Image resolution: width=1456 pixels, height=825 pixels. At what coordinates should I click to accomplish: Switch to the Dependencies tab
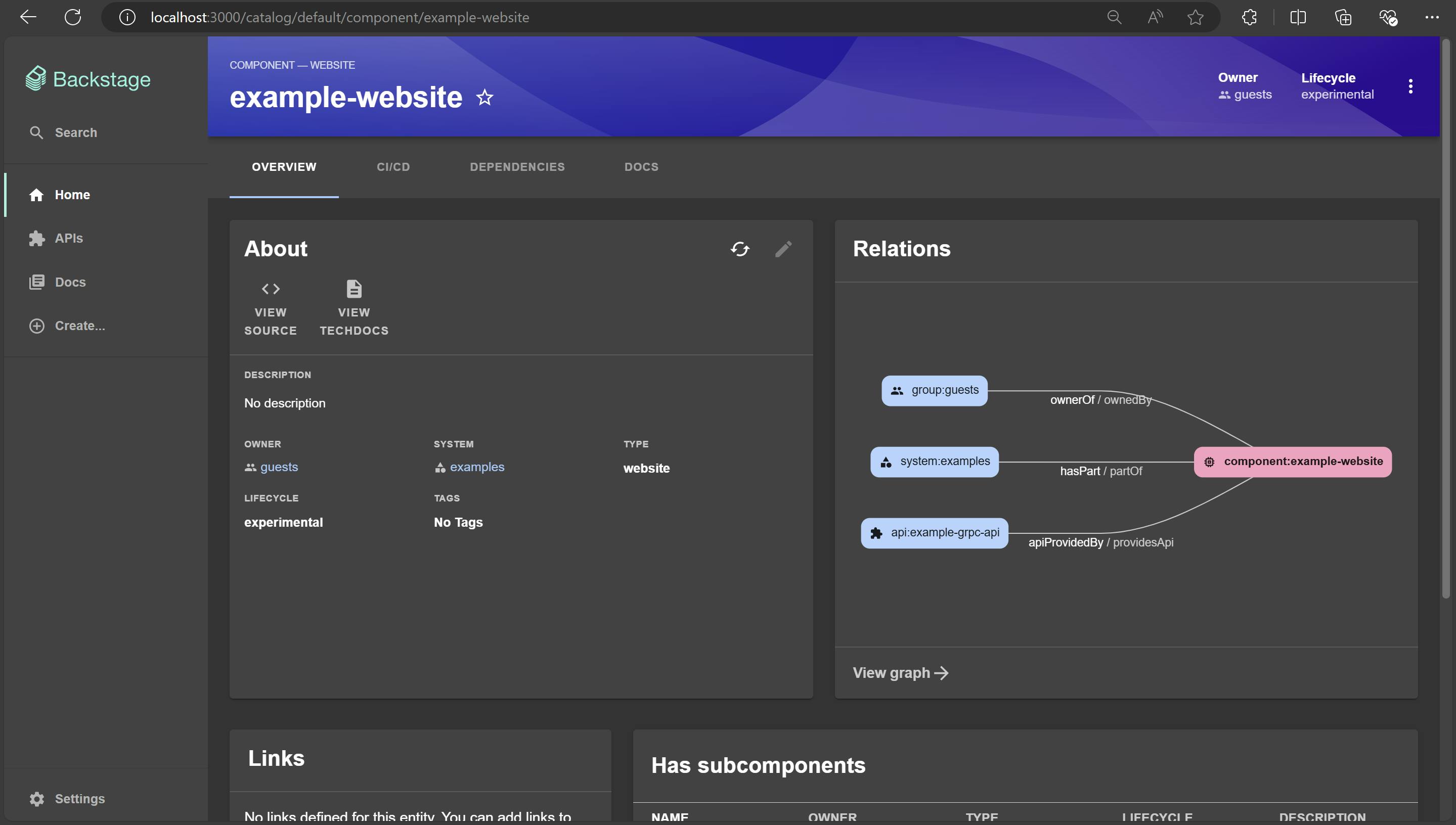[x=517, y=167]
